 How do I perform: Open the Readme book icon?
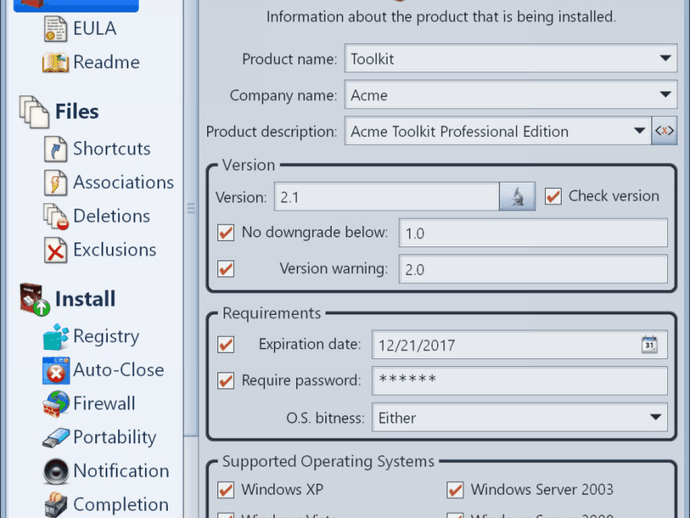tap(55, 63)
